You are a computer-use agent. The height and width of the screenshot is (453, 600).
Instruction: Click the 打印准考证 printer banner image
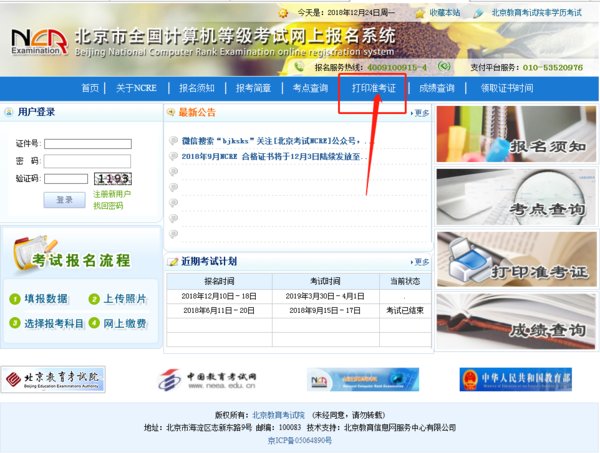[517, 259]
